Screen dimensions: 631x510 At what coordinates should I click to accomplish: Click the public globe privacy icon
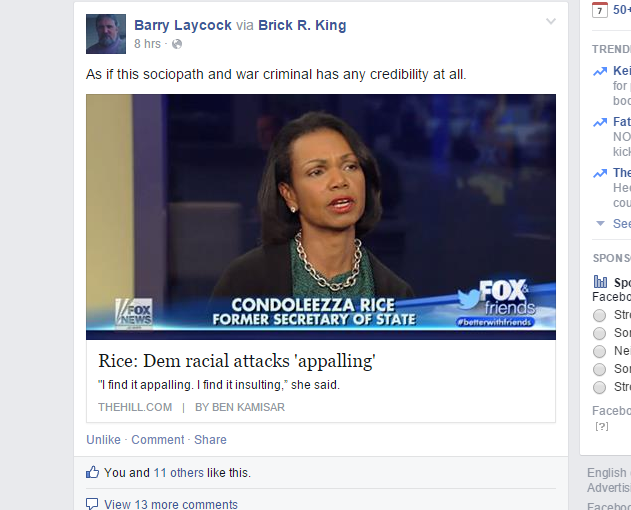(x=177, y=44)
